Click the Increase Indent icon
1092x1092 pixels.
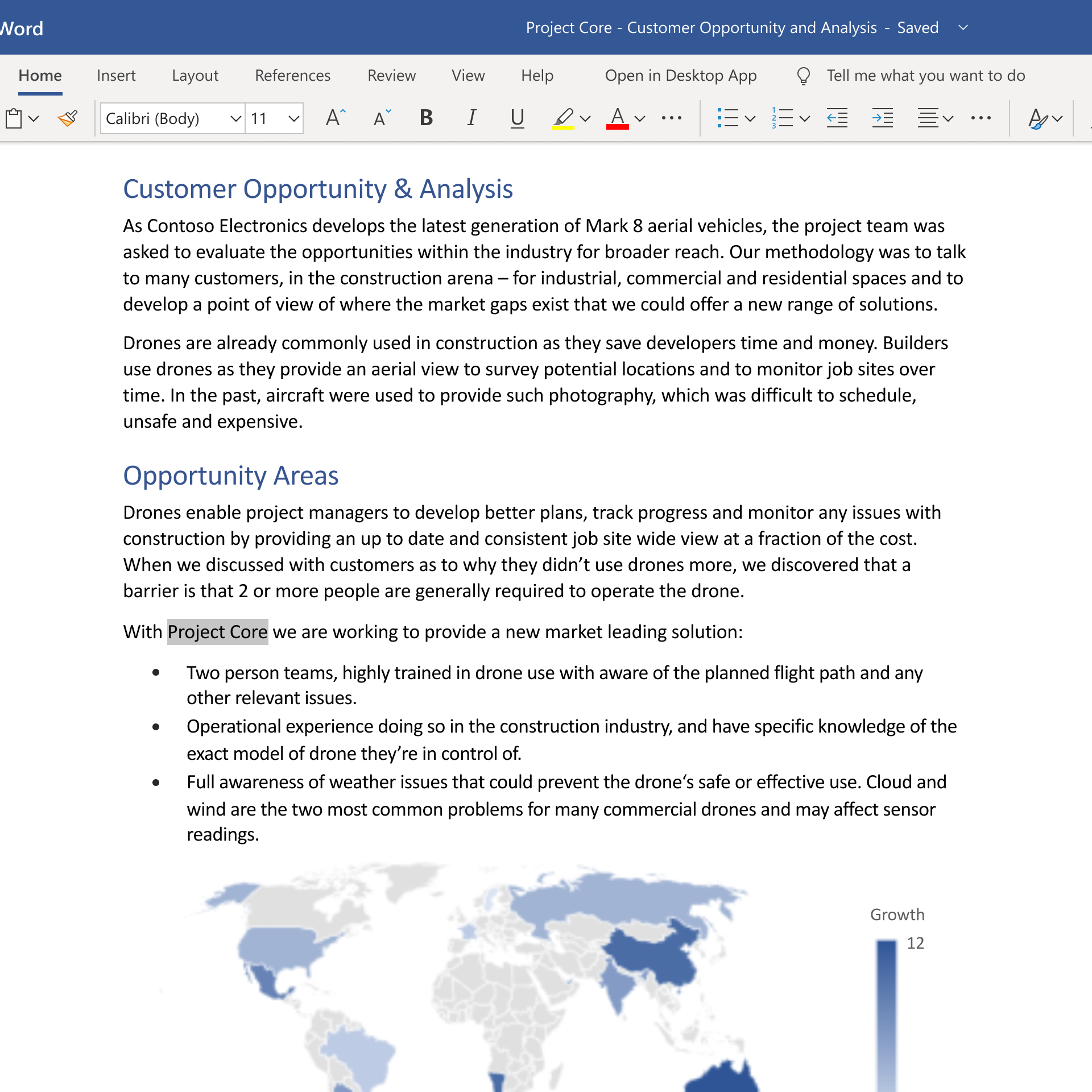coord(883,118)
